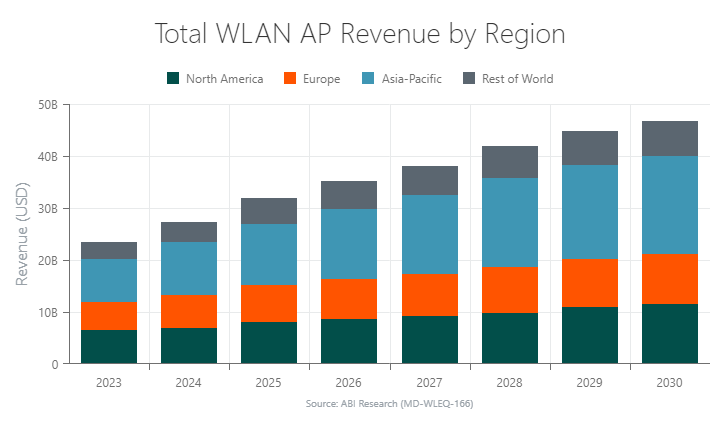Toggle the North America legend swatch
Image resolution: width=720 pixels, height=440 pixels.
(173, 78)
